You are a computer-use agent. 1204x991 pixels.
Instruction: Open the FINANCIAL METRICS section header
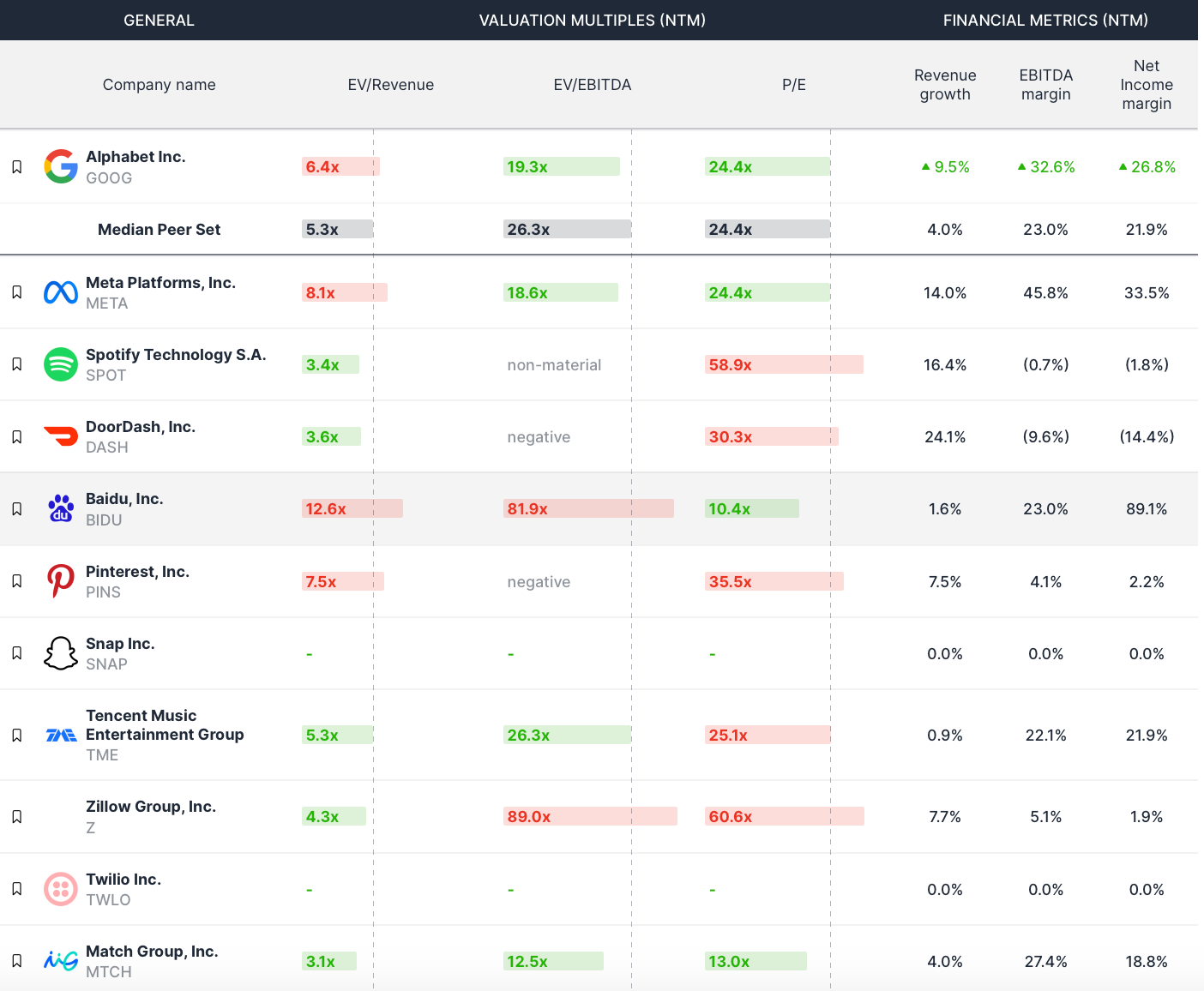[1045, 20]
